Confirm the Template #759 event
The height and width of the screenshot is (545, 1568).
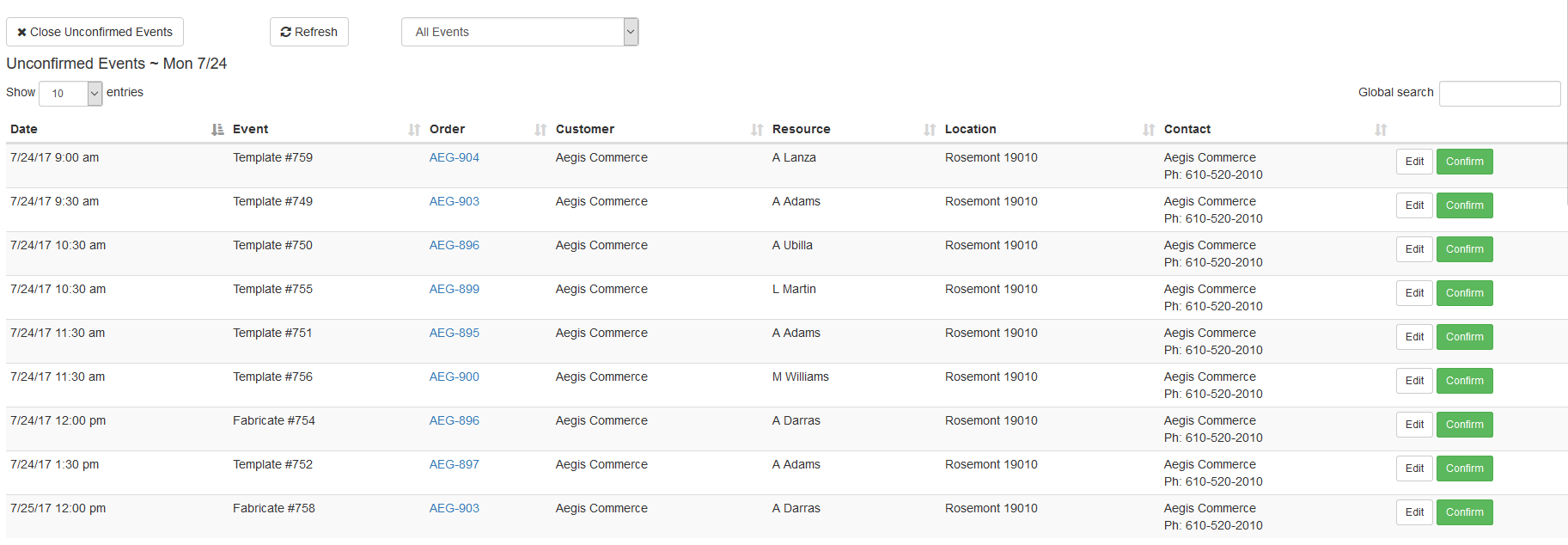1464,162
